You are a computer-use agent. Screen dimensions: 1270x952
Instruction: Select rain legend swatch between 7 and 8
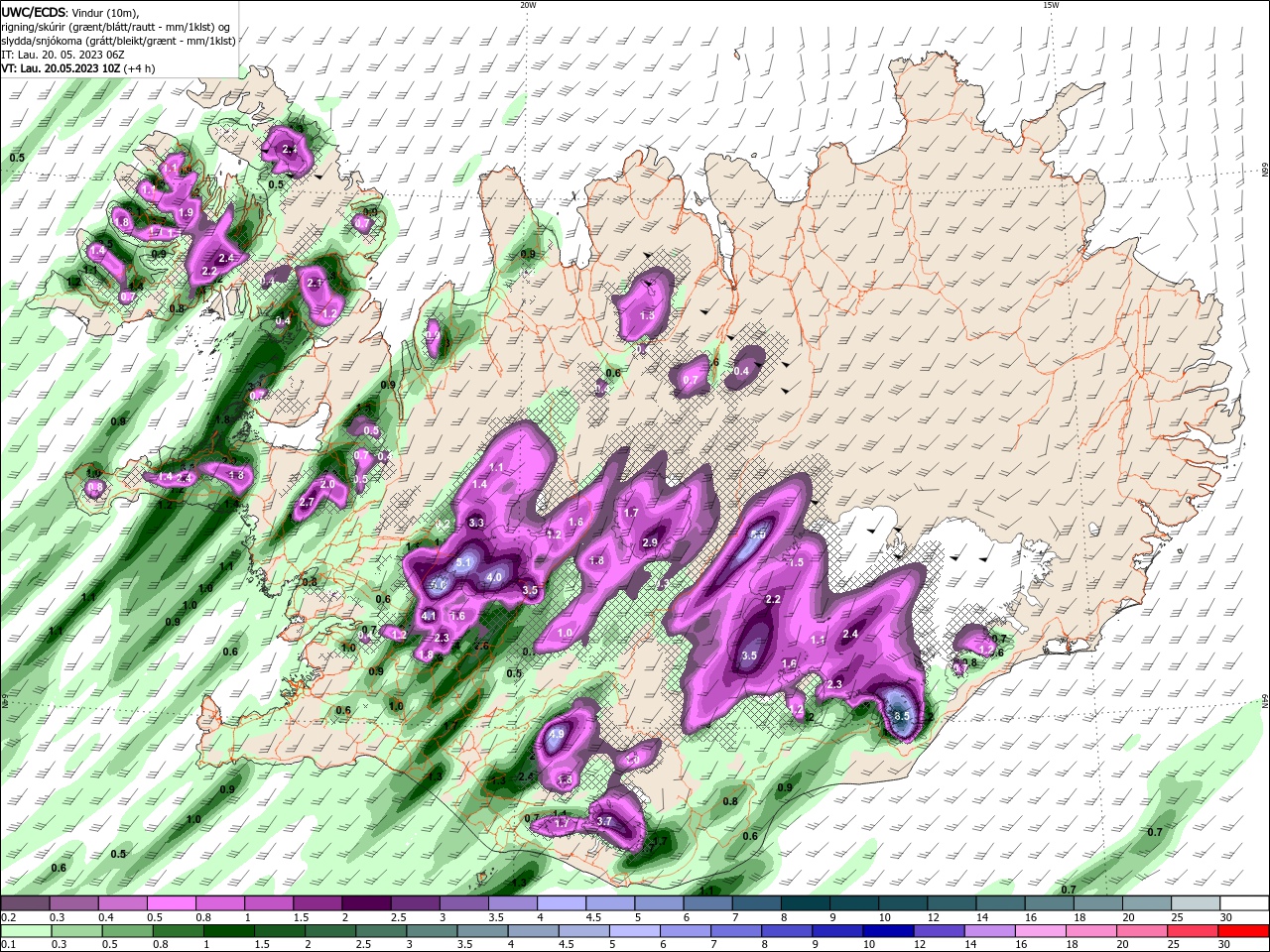click(x=737, y=931)
